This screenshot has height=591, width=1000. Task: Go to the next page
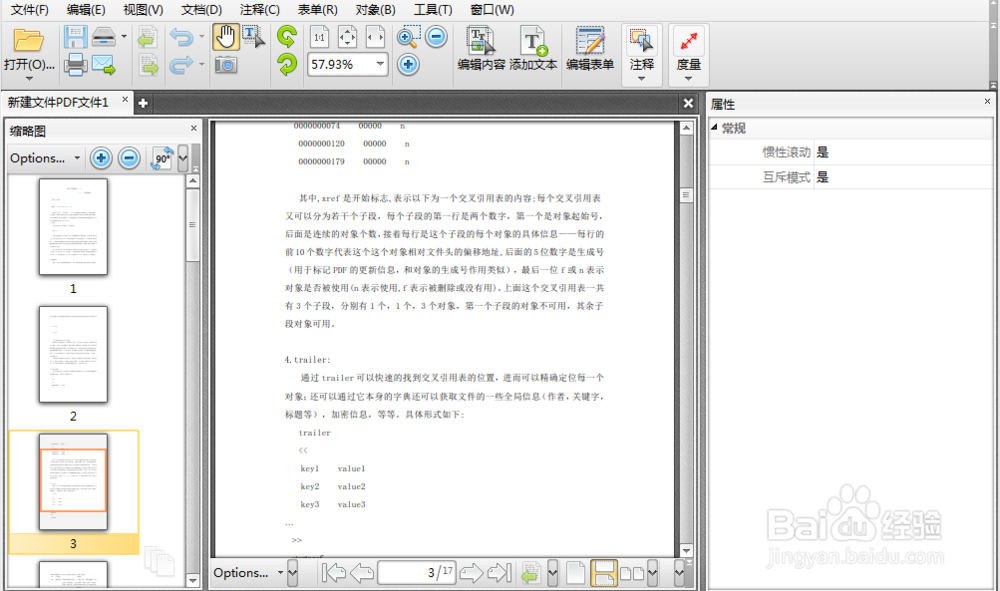[x=471, y=573]
